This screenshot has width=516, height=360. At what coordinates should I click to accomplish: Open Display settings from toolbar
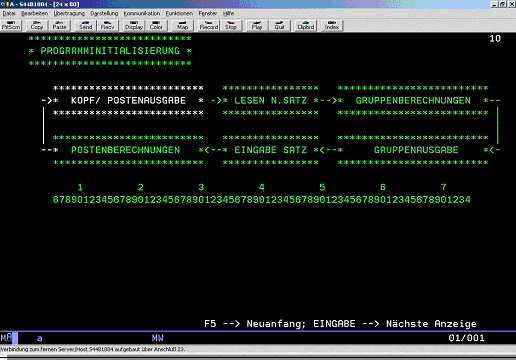pos(134,26)
